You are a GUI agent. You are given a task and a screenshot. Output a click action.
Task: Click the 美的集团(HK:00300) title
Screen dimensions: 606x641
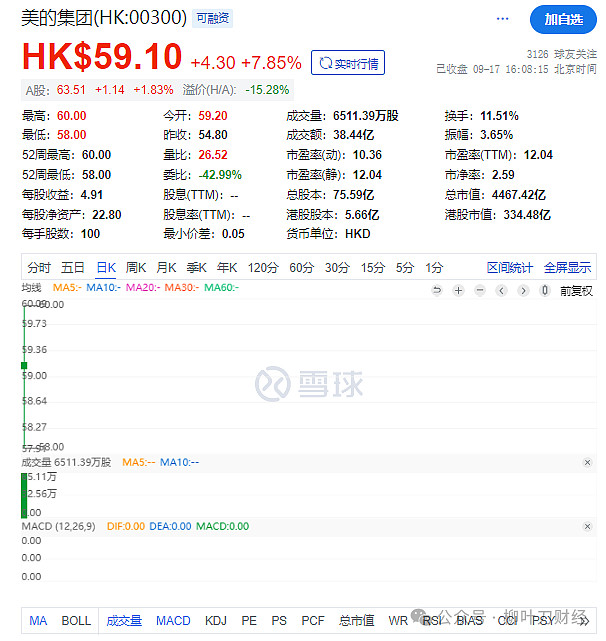[104, 18]
